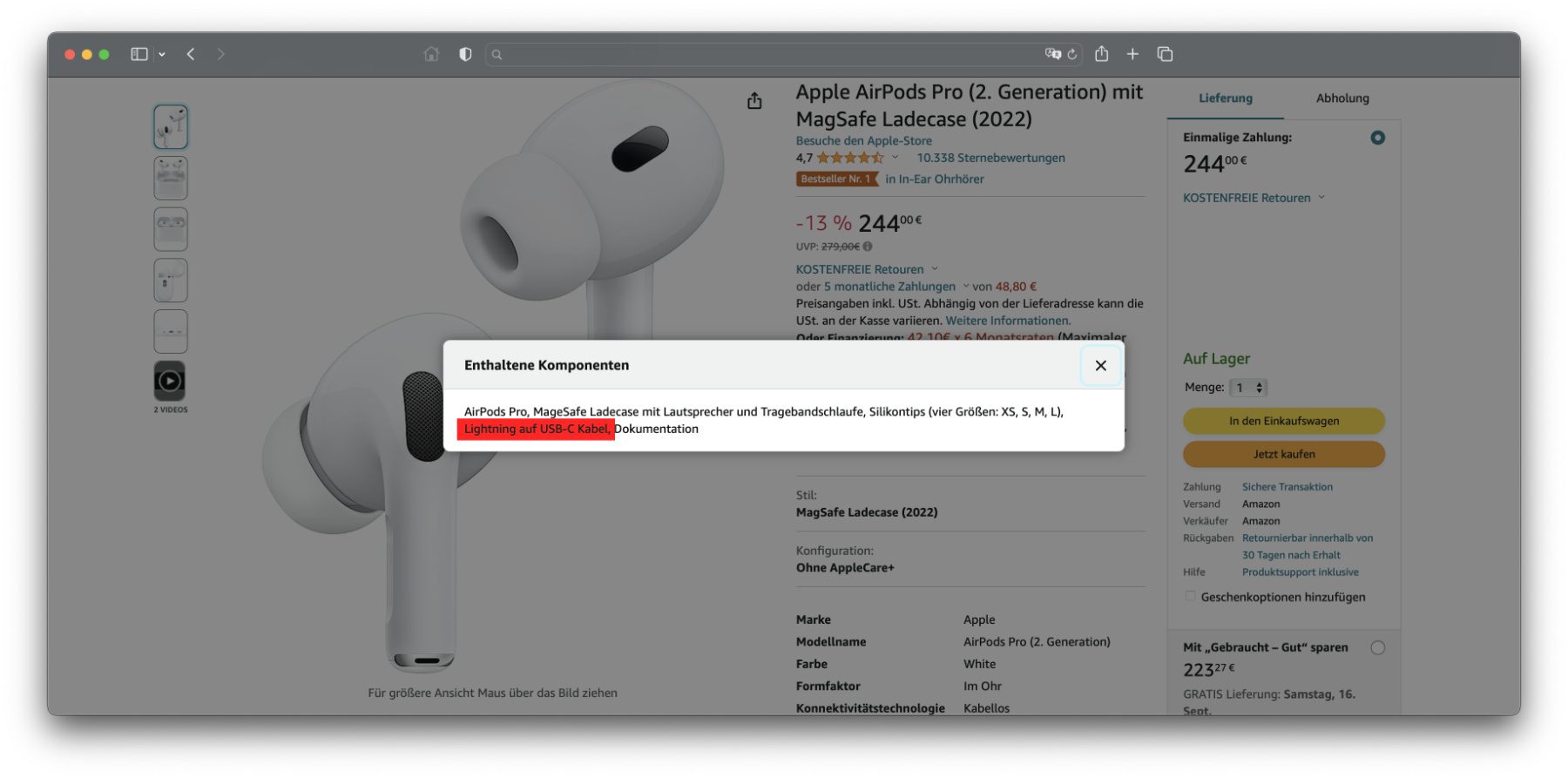Image resolution: width=1568 pixels, height=778 pixels.
Task: Select the Einmalige Zahlung radio button
Action: click(x=1377, y=138)
